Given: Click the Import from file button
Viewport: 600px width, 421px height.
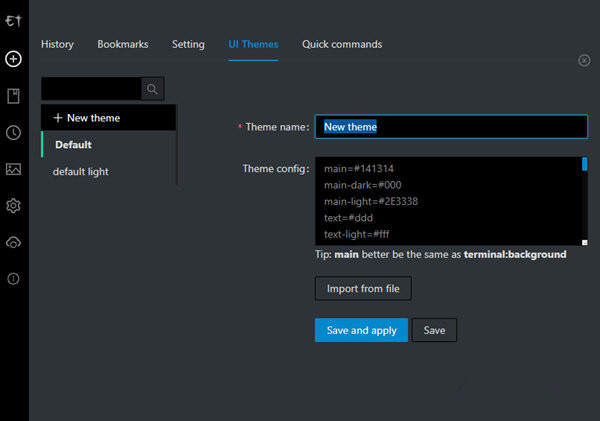Looking at the screenshot, I should pos(363,289).
